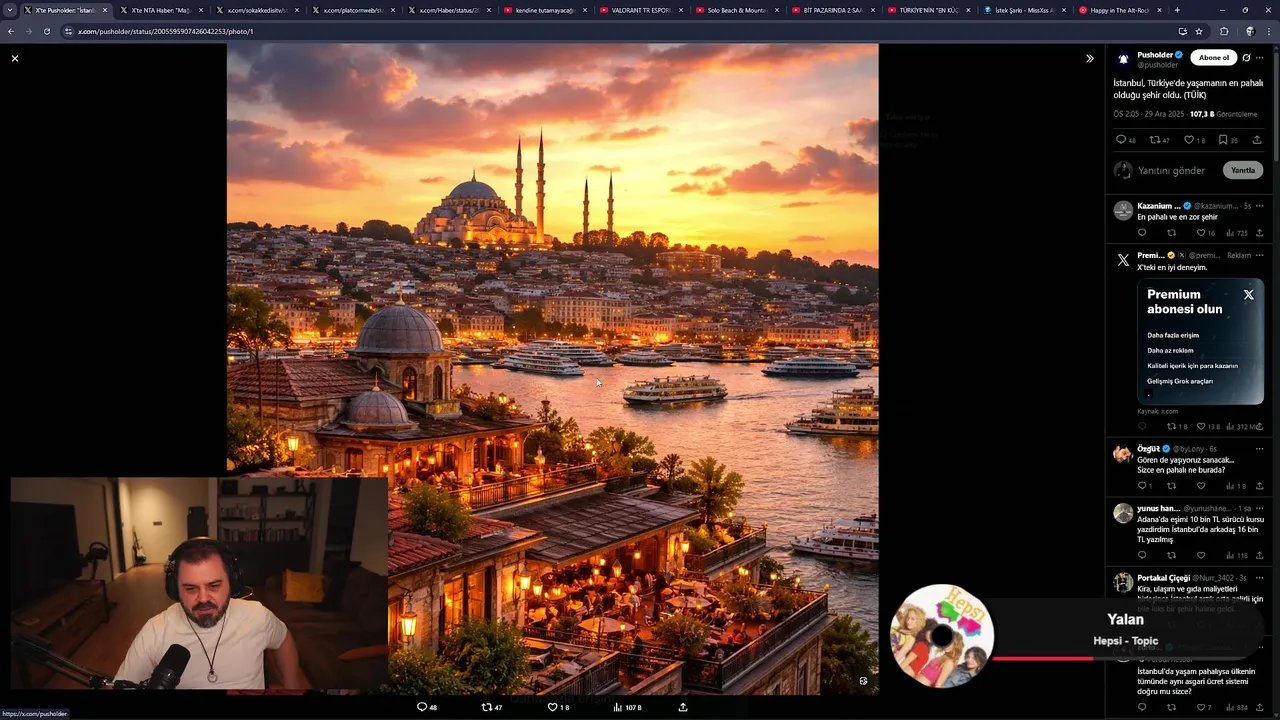The image size is (1280, 720).
Task: Reply to Özgür's comment
Action: pyautogui.click(x=1144, y=486)
